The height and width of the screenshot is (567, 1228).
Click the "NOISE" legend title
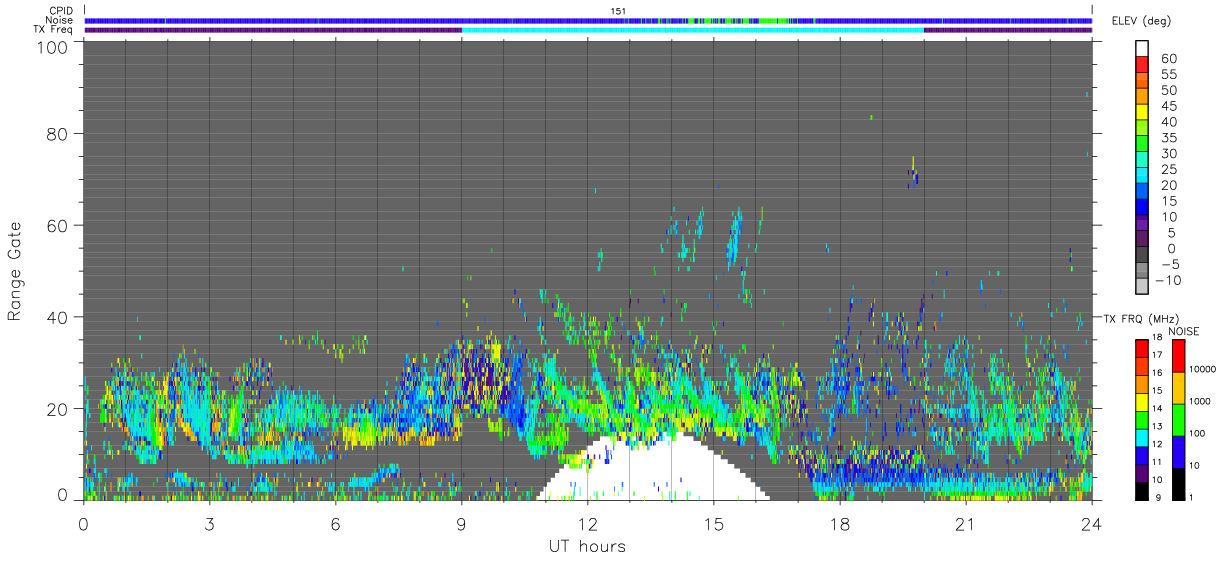pos(1185,331)
